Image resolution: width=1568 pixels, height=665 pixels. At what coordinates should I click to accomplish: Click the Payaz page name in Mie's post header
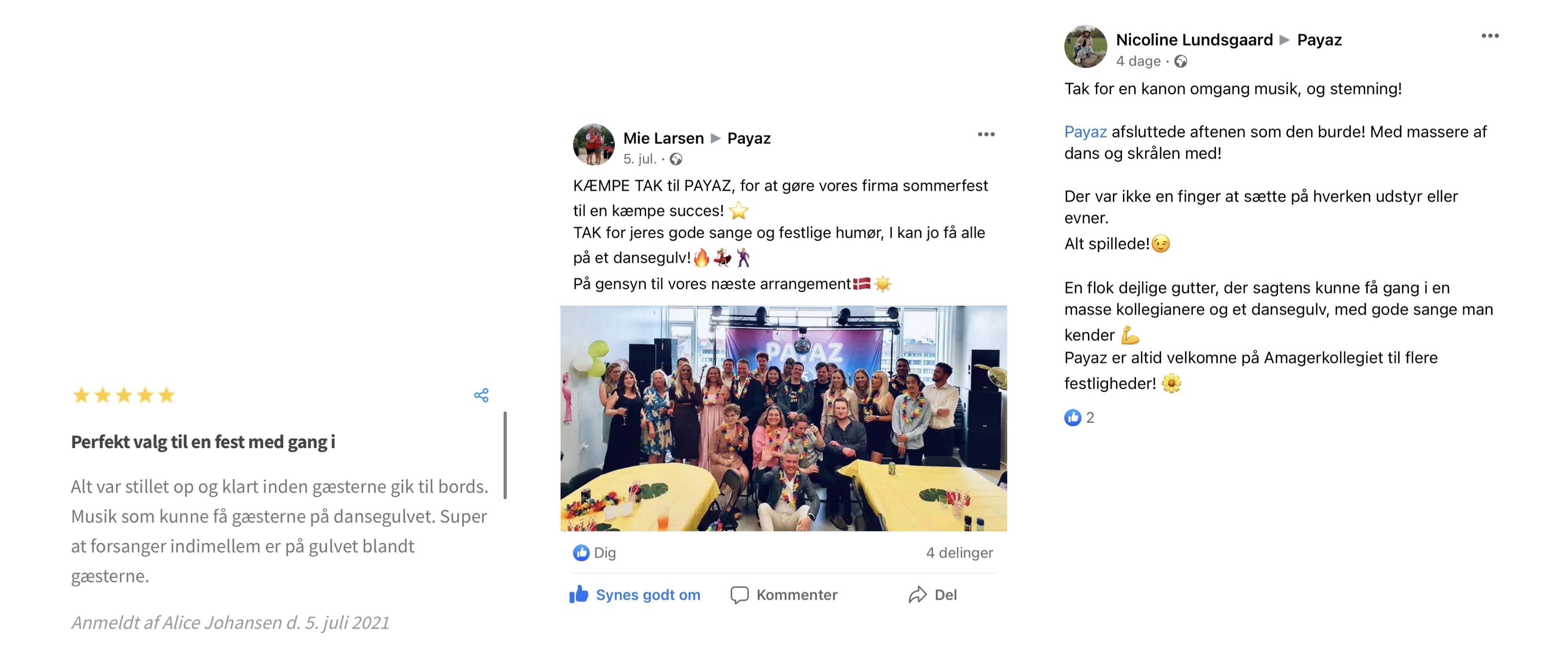point(749,138)
